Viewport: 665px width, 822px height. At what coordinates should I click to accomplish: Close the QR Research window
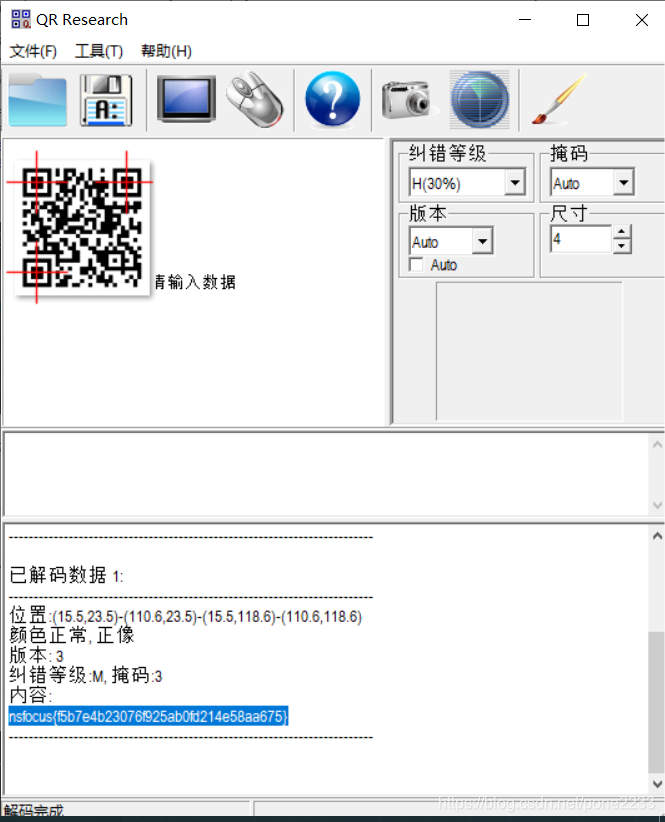[x=641, y=20]
